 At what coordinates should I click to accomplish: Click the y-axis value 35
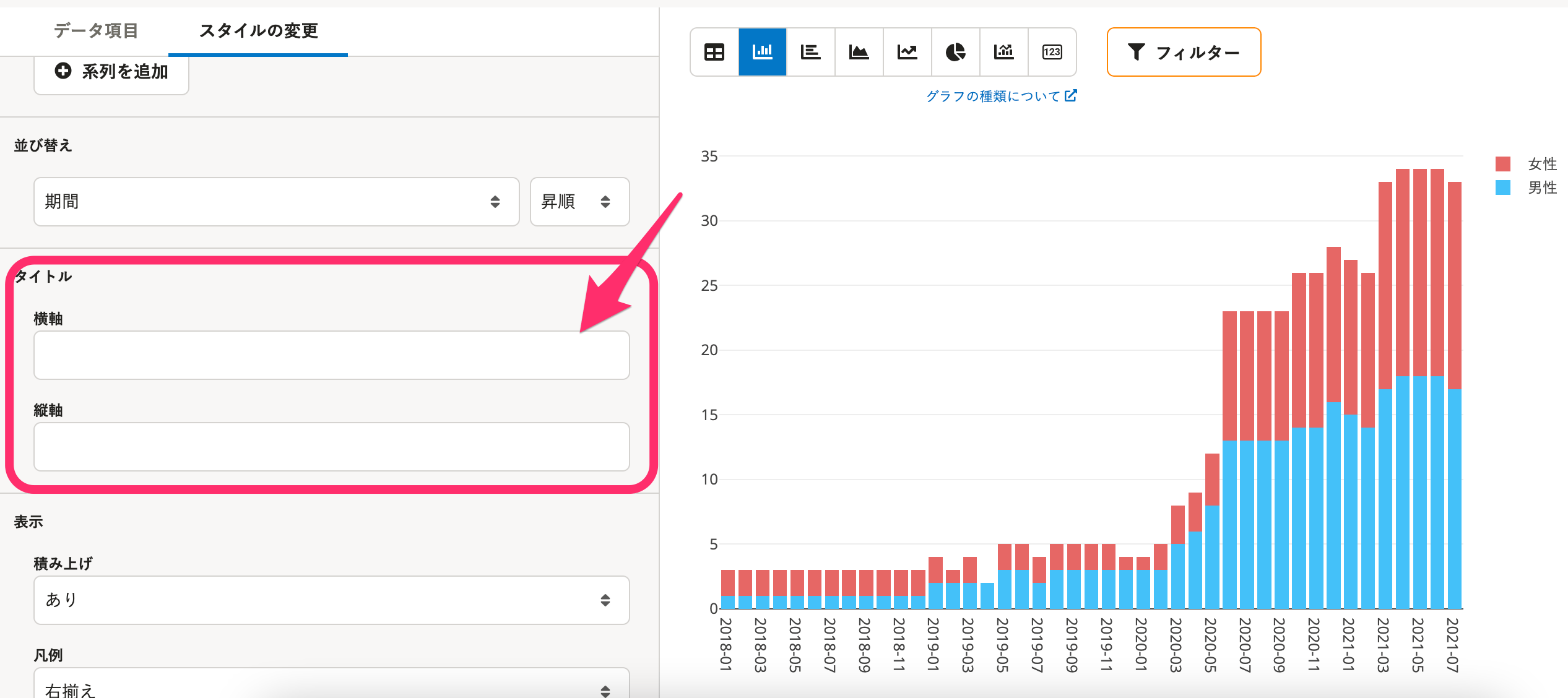[x=709, y=156]
